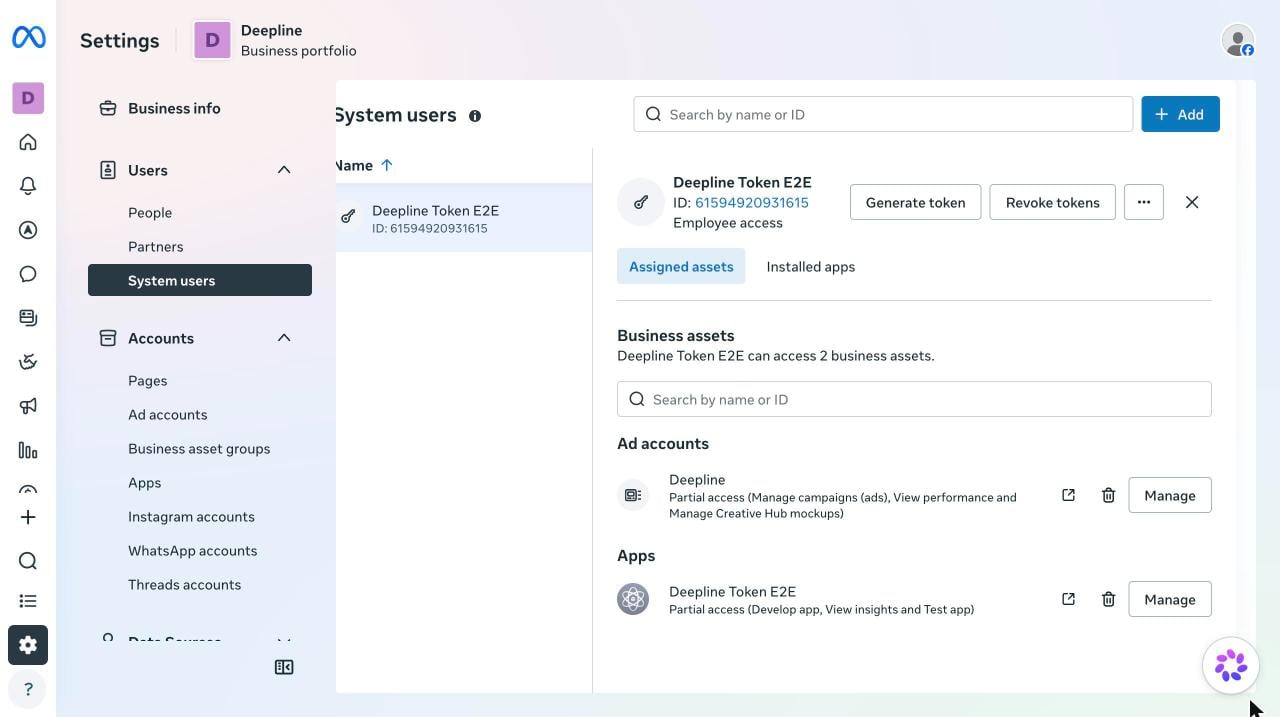The image size is (1280, 717).
Task: Click the info icon beside System users
Action: [475, 116]
